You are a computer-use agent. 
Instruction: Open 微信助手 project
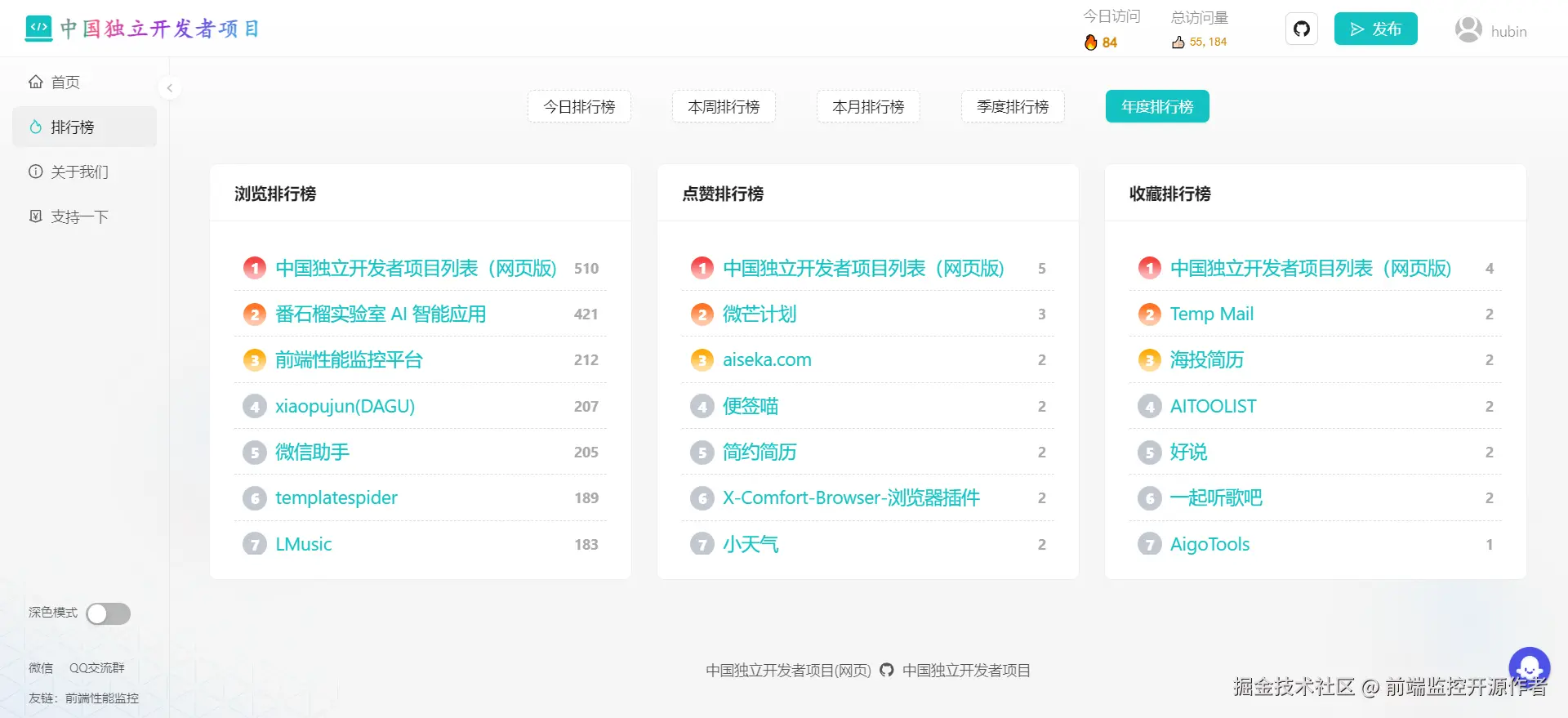(x=312, y=452)
